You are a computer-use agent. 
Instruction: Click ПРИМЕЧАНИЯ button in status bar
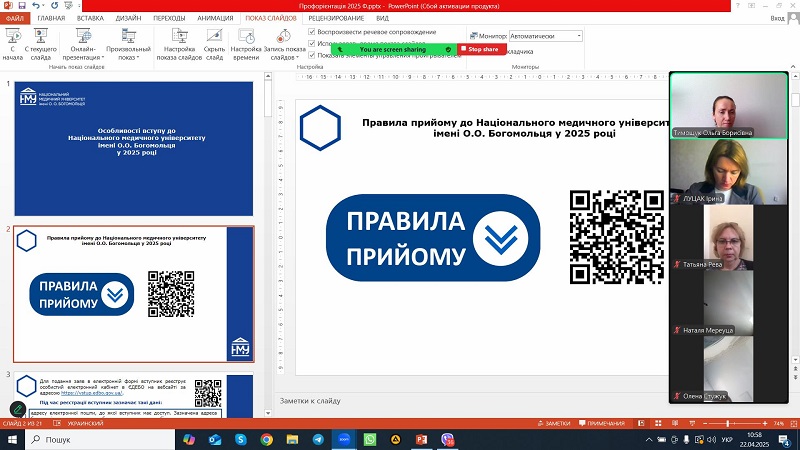coord(602,423)
